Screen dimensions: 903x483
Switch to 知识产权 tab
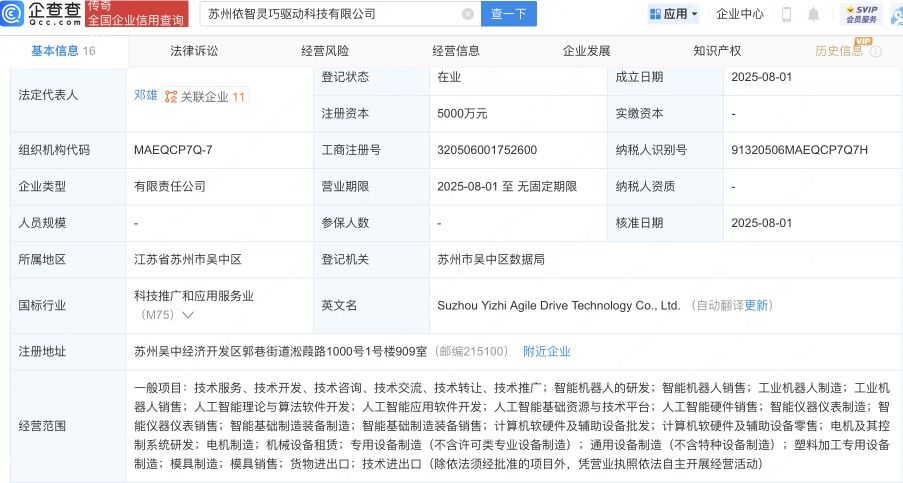click(717, 51)
